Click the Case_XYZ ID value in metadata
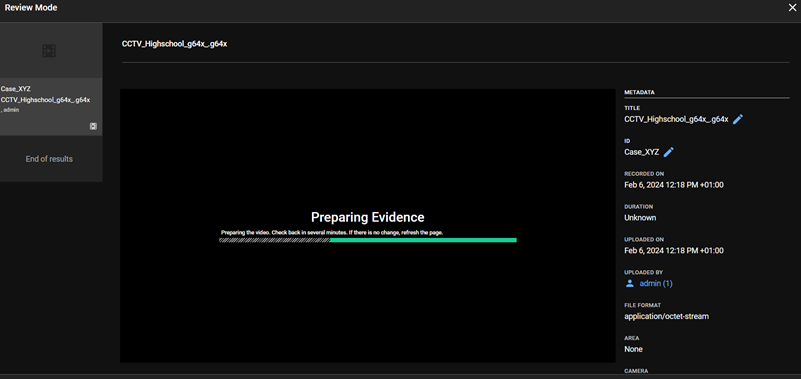The width and height of the screenshot is (801, 379). tap(642, 152)
